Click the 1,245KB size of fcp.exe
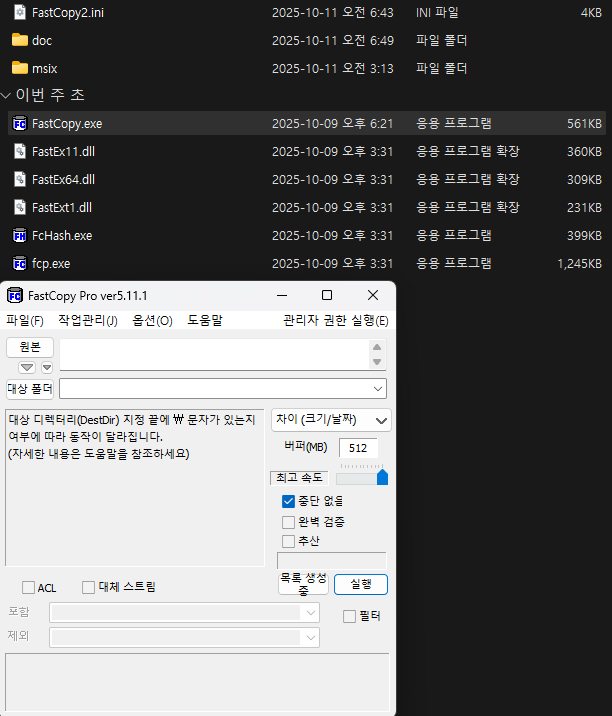 pyautogui.click(x=580, y=263)
